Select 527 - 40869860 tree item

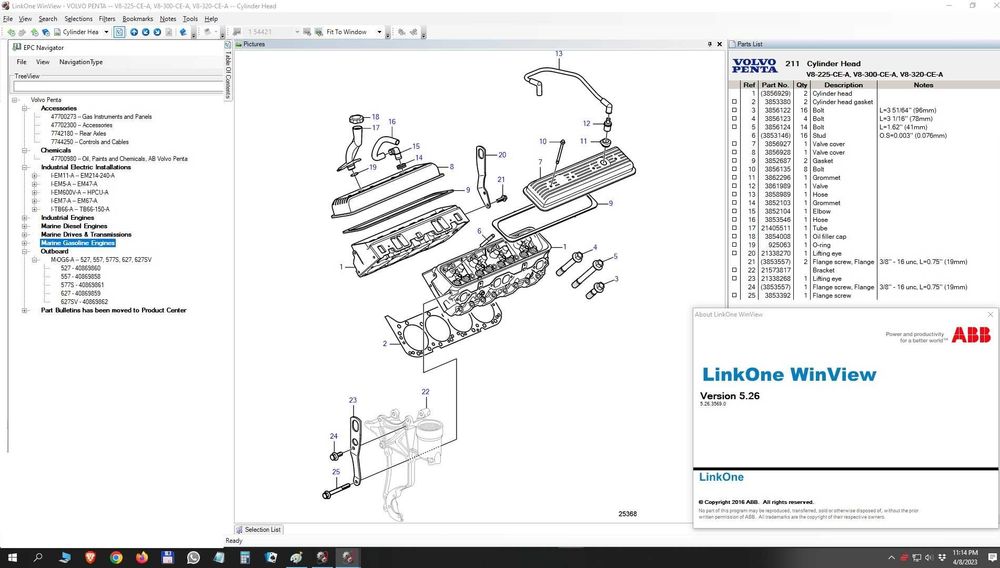[x=80, y=268]
